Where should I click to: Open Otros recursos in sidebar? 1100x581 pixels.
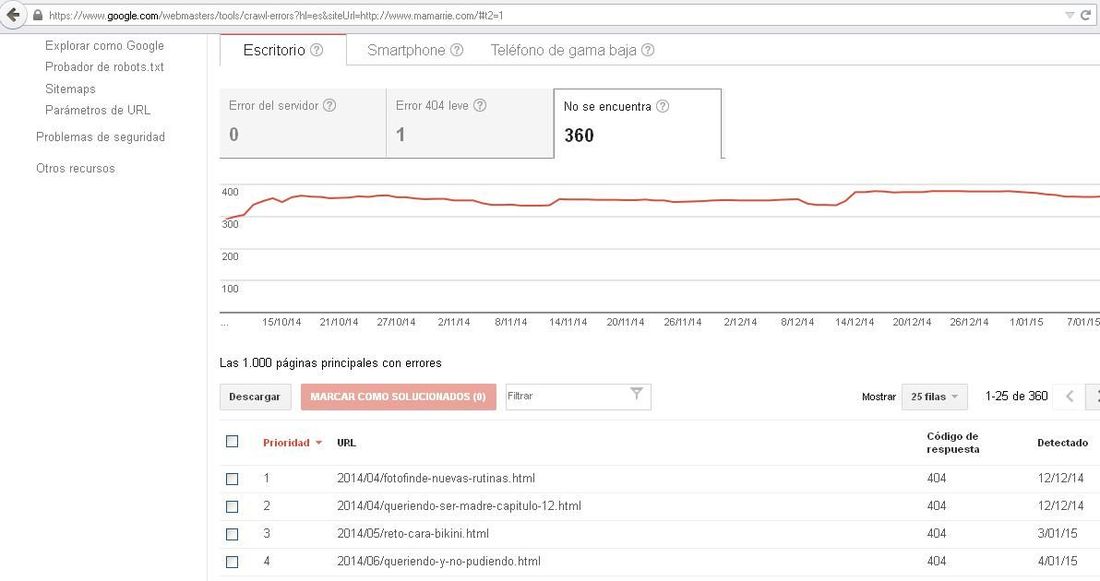coord(76,168)
